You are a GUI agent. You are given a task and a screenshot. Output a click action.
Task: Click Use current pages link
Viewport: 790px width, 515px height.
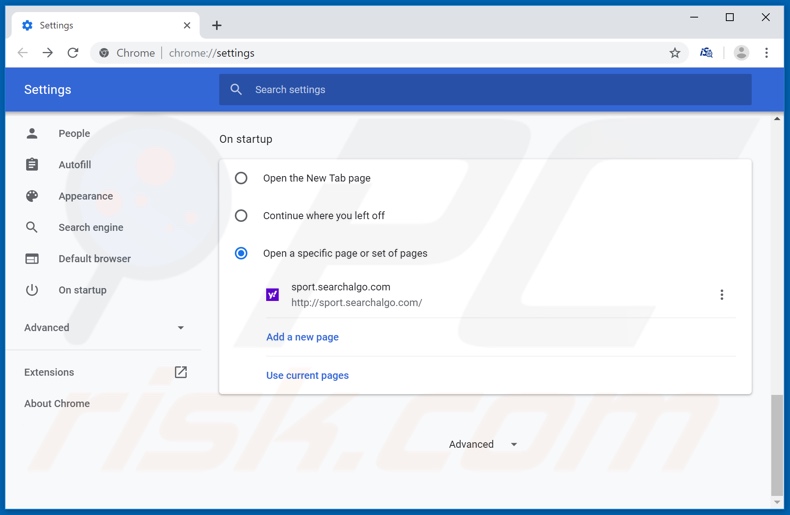click(x=307, y=375)
